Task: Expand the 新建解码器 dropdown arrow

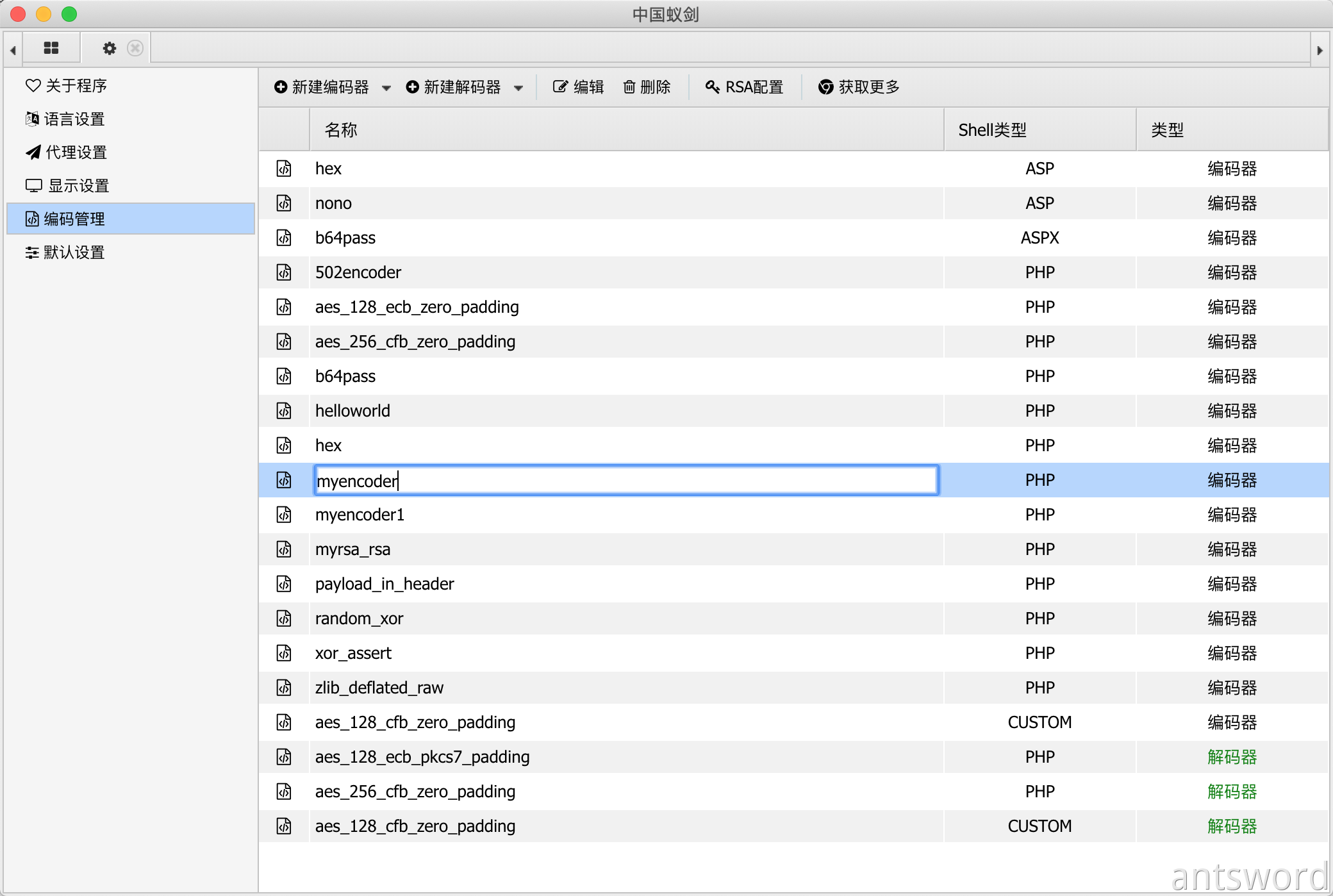Action: pos(518,88)
